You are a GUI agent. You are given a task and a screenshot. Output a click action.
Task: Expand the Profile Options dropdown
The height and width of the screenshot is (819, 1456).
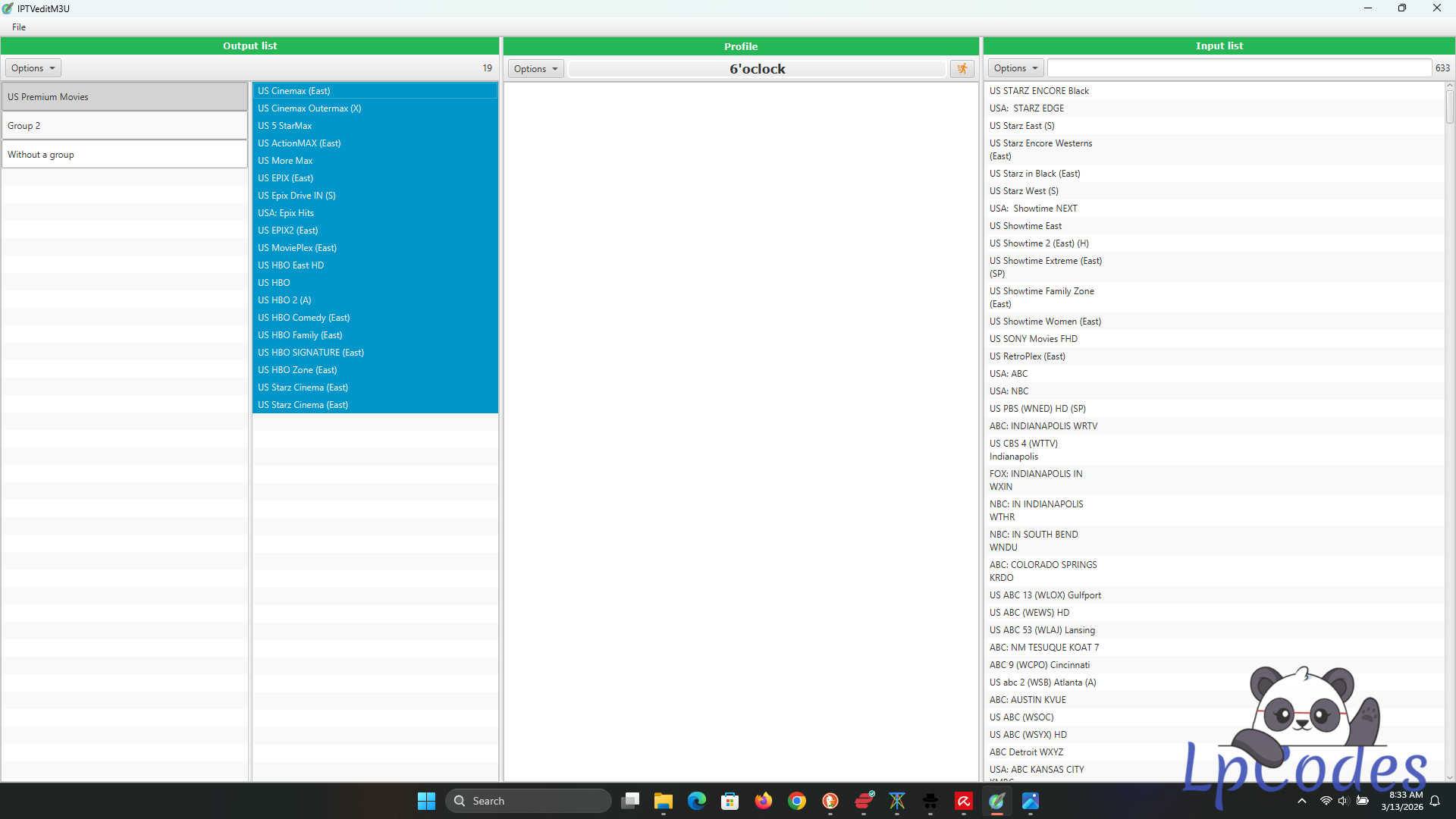tap(535, 69)
